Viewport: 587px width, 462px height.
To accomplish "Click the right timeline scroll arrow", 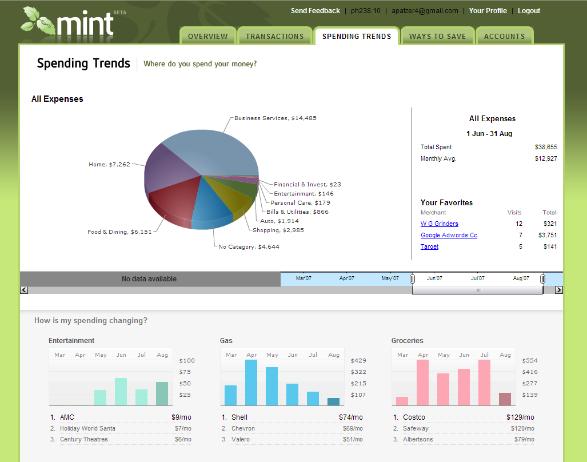I will click(559, 290).
